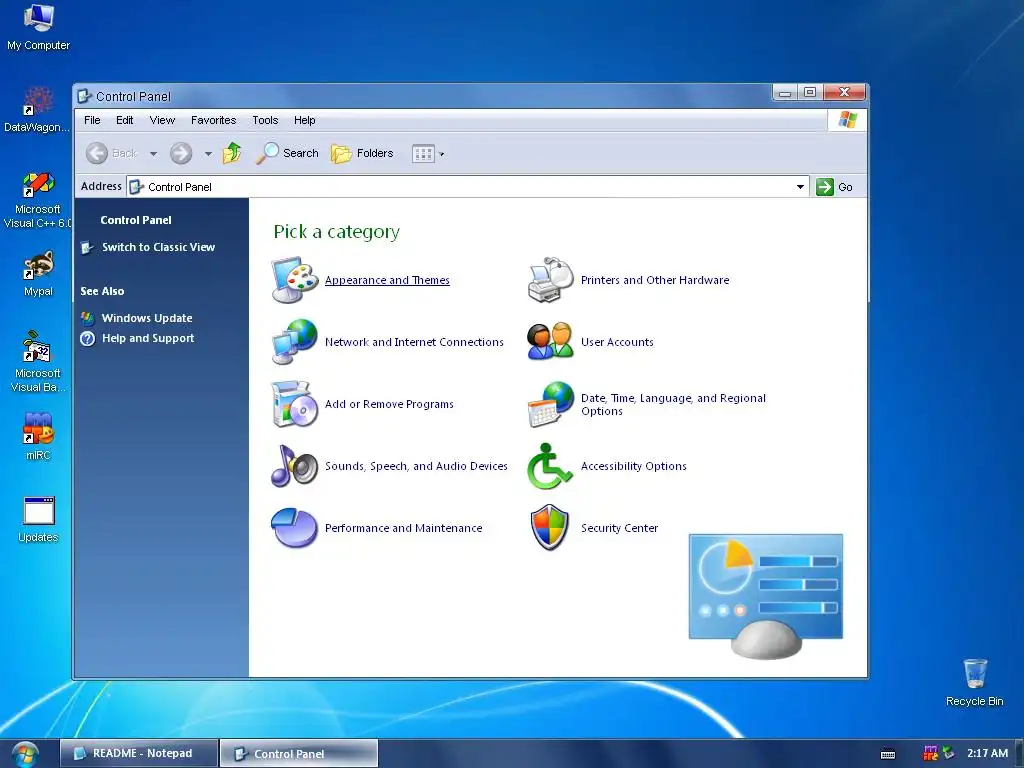This screenshot has width=1024, height=768.
Task: Click the Views grid toolbar icon
Action: pos(423,154)
